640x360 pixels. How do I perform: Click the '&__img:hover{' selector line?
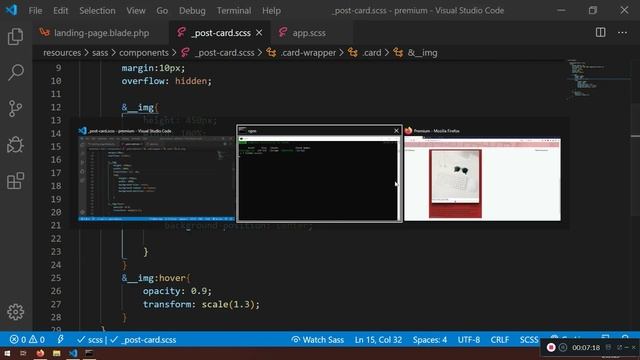pyautogui.click(x=156, y=278)
